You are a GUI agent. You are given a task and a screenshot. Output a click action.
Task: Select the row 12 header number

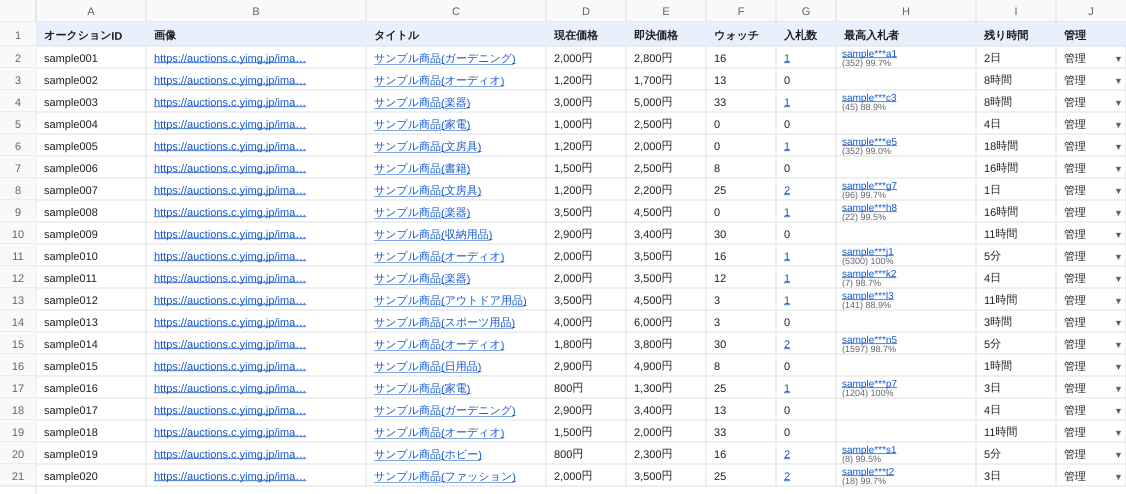pos(18,278)
